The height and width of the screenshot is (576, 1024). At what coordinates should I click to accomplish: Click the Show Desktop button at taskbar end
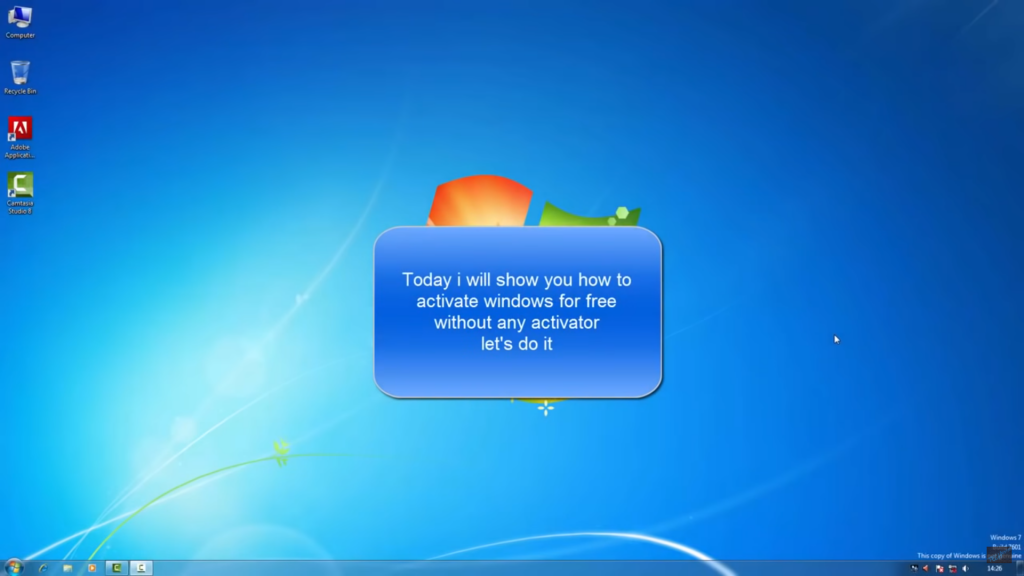pos(1020,568)
